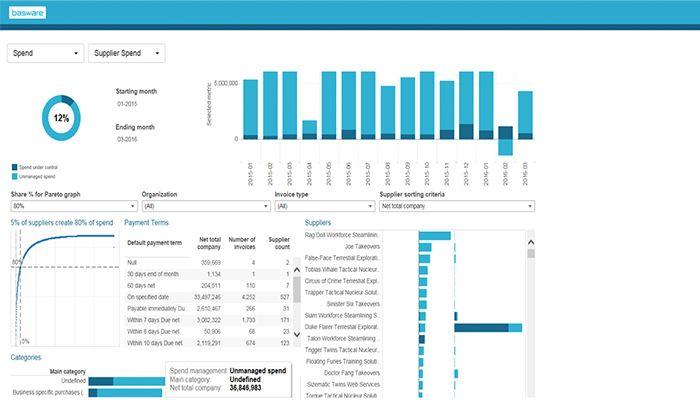The image size is (700, 400).
Task: Click the Undefined category bar
Action: (127, 381)
